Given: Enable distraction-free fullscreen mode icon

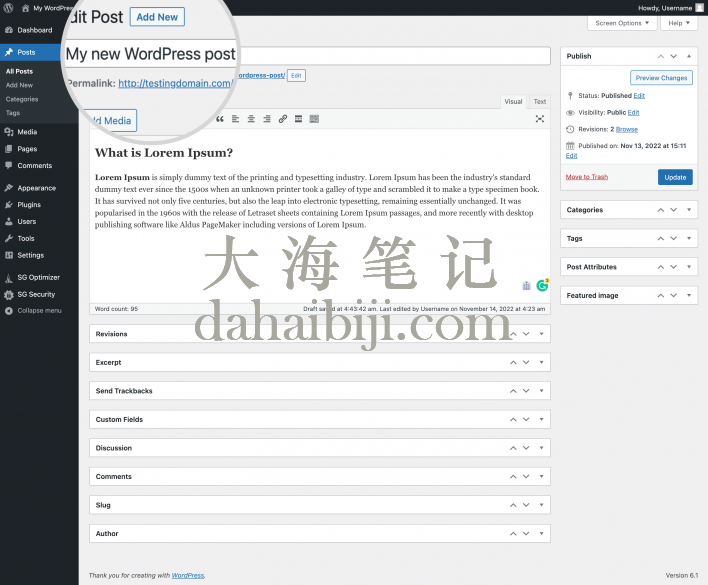Looking at the screenshot, I should pyautogui.click(x=540, y=119).
